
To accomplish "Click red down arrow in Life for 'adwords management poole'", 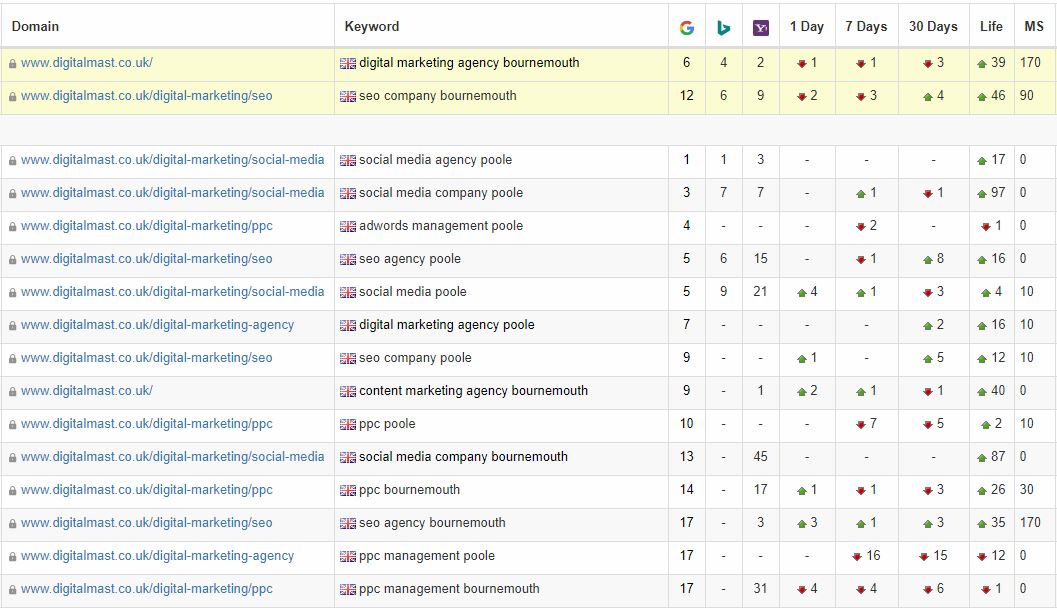I will (986, 227).
